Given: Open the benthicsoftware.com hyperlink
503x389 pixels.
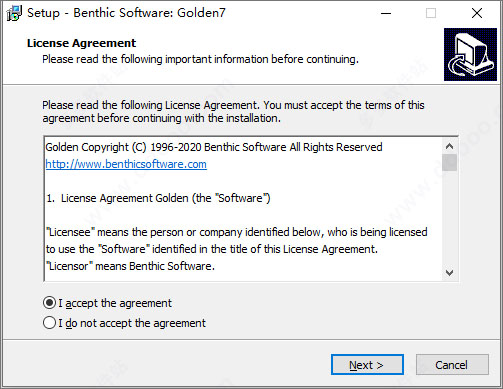Looking at the screenshot, I should (126, 164).
